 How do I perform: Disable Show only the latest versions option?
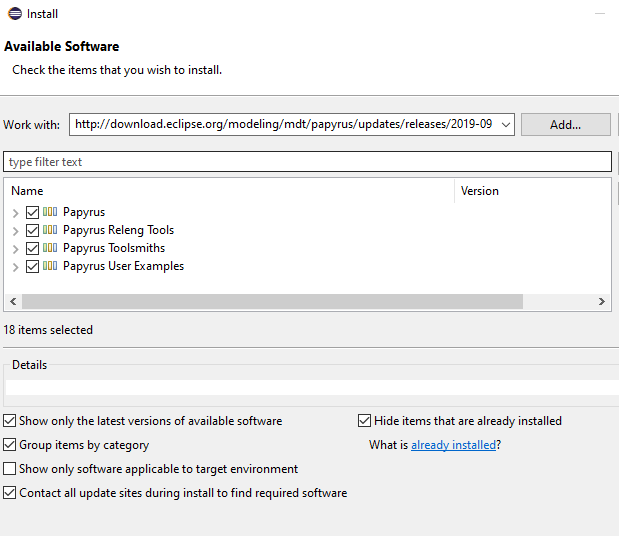pos(10,421)
